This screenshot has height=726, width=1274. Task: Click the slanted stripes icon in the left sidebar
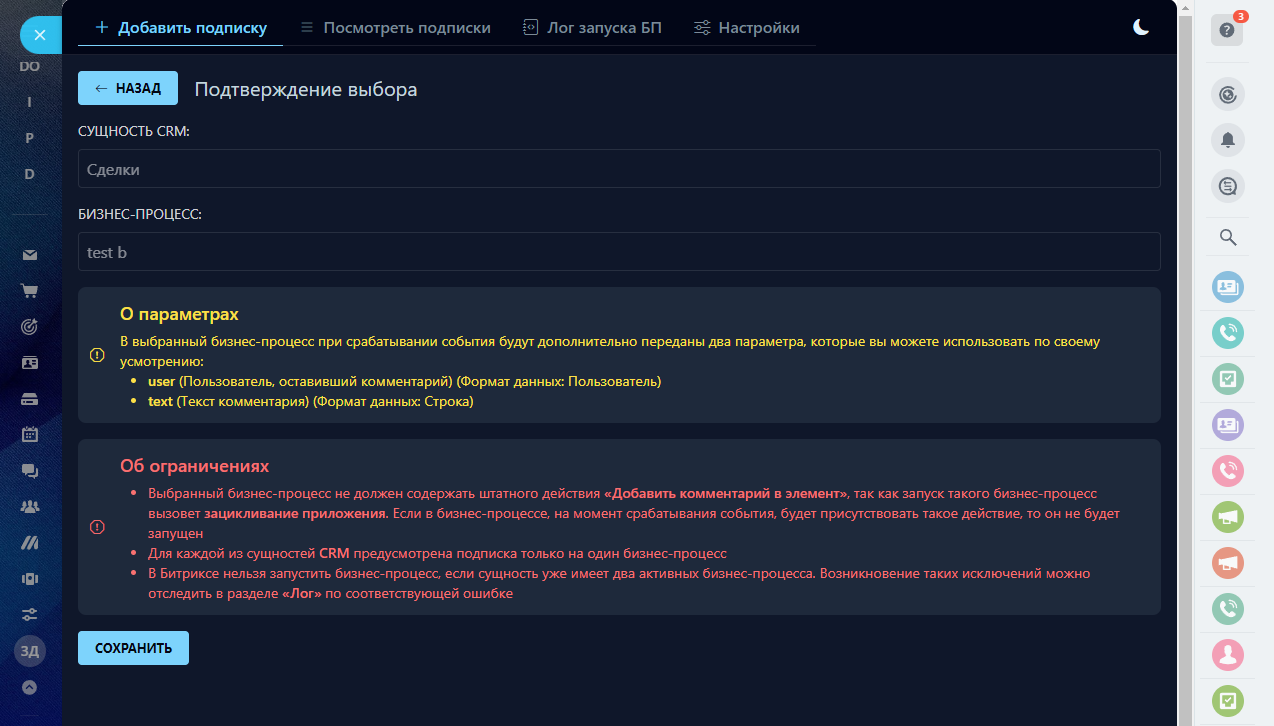[30, 542]
